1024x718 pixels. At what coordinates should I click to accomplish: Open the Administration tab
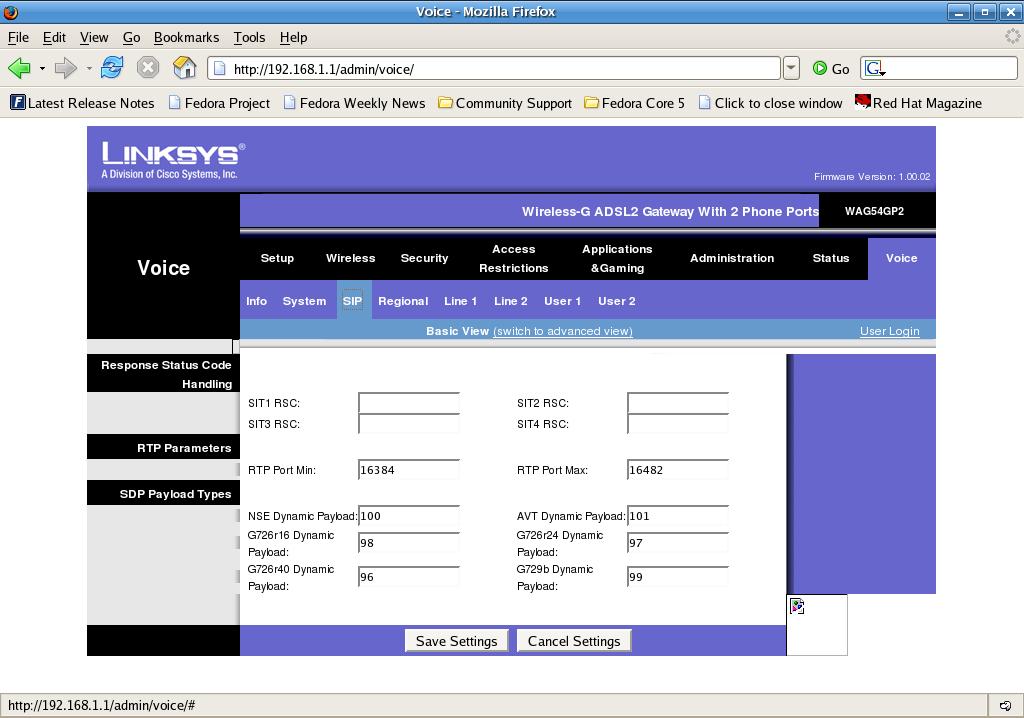tap(731, 258)
